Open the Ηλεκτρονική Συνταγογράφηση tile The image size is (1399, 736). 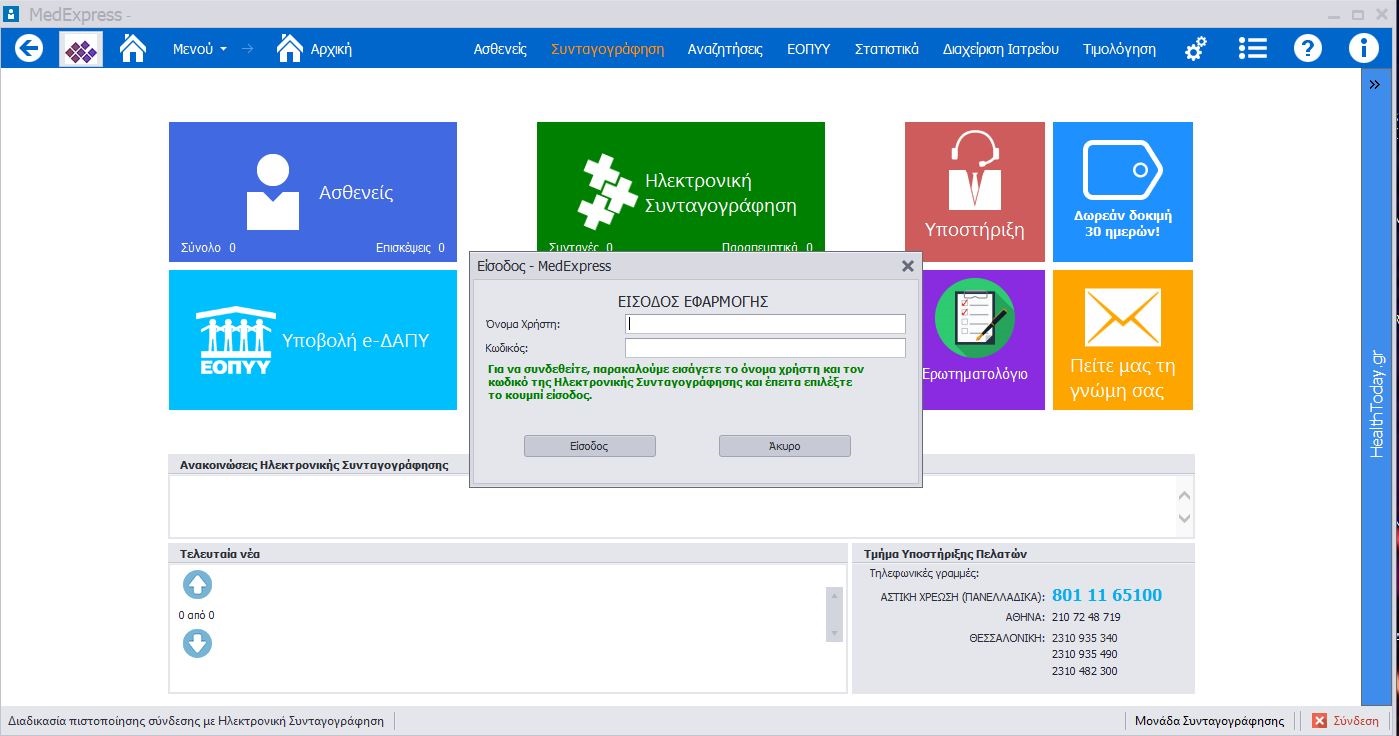click(681, 185)
